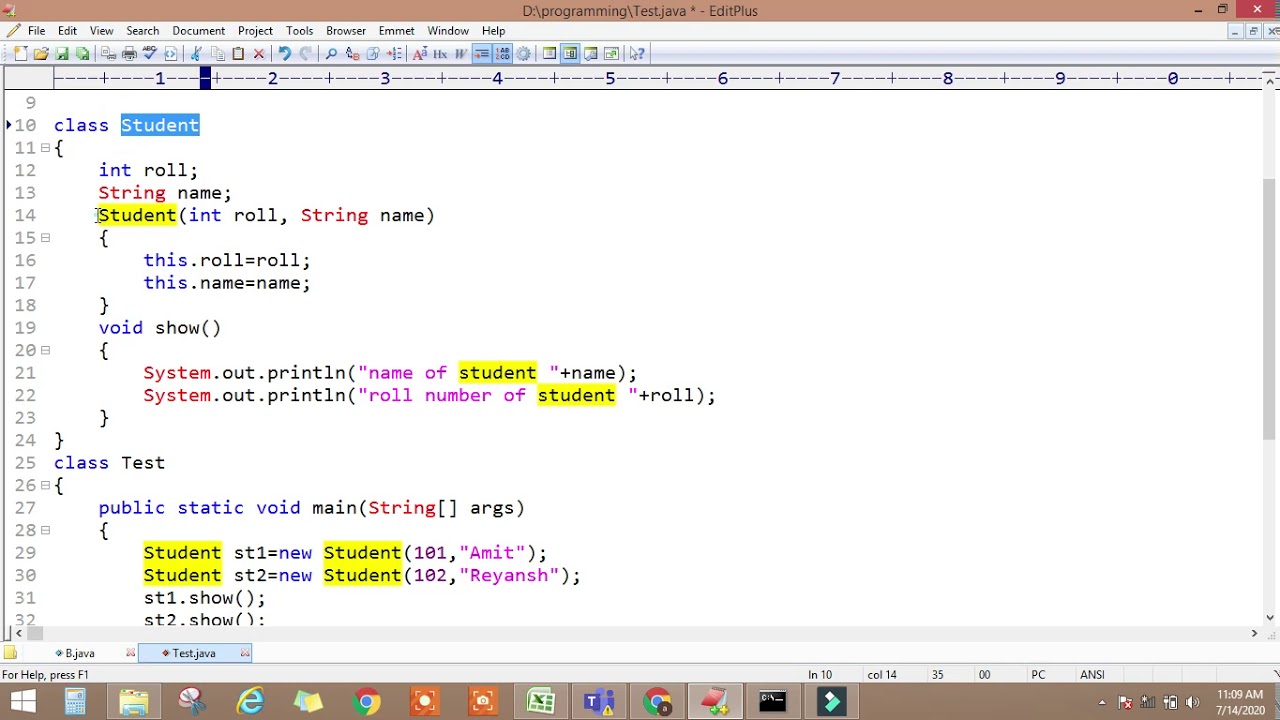Toggle Word Wrap (W) in toolbar

(x=460, y=53)
